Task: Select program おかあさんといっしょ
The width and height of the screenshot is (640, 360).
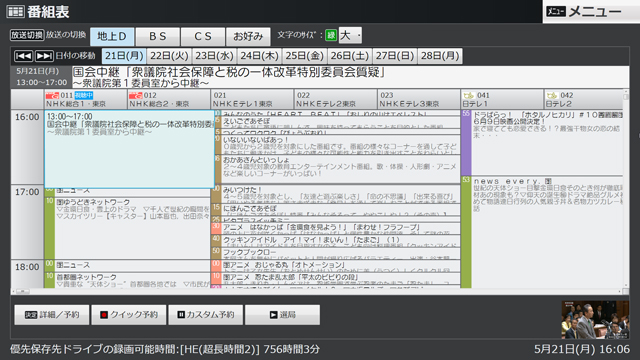Action: (x=337, y=169)
